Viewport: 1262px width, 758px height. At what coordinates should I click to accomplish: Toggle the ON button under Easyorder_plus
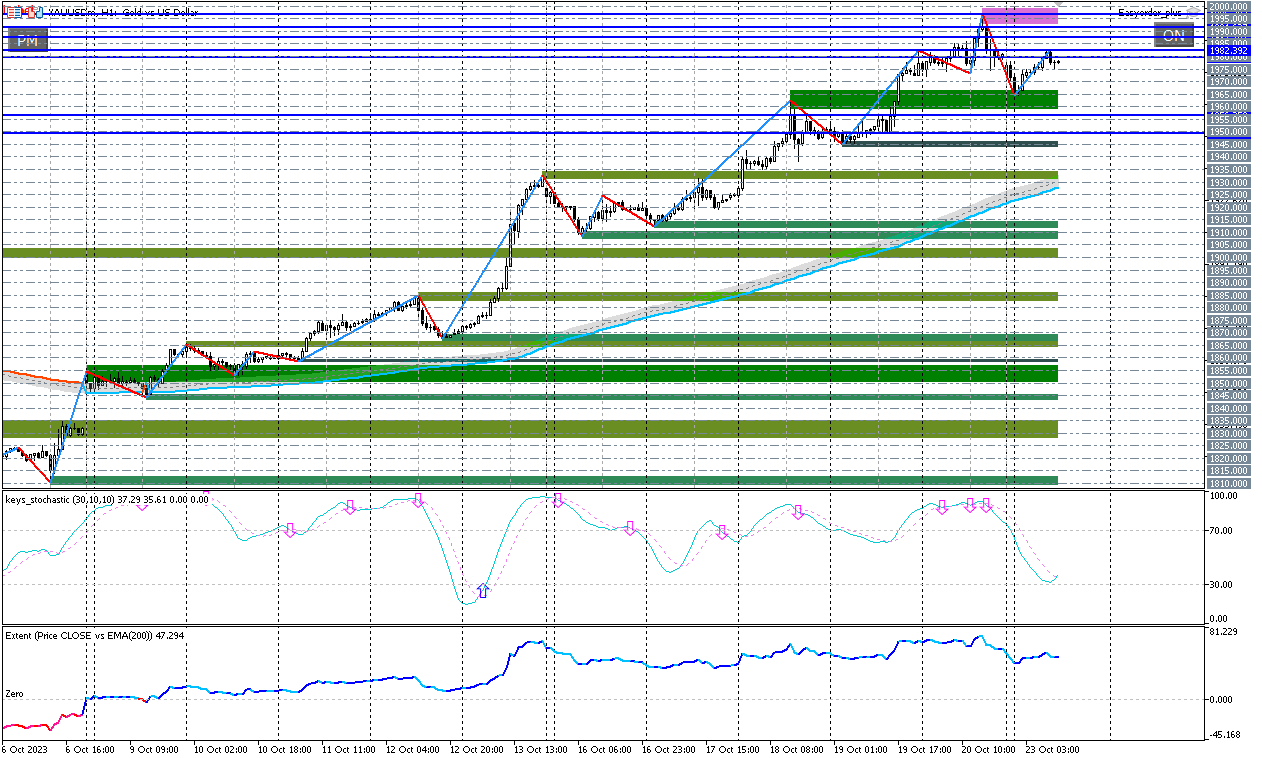tap(1173, 36)
